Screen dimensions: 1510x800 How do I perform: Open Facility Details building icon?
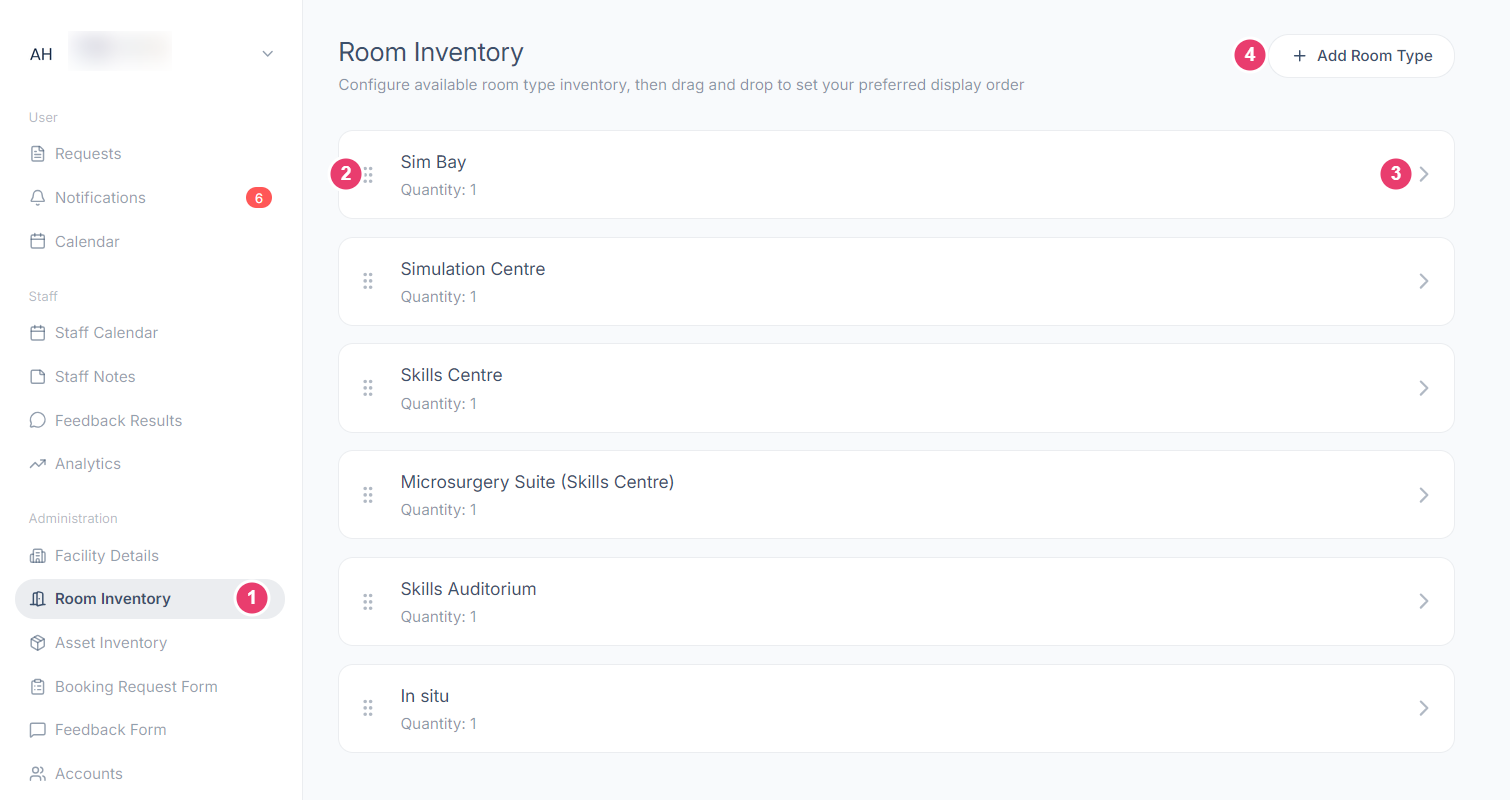click(38, 556)
